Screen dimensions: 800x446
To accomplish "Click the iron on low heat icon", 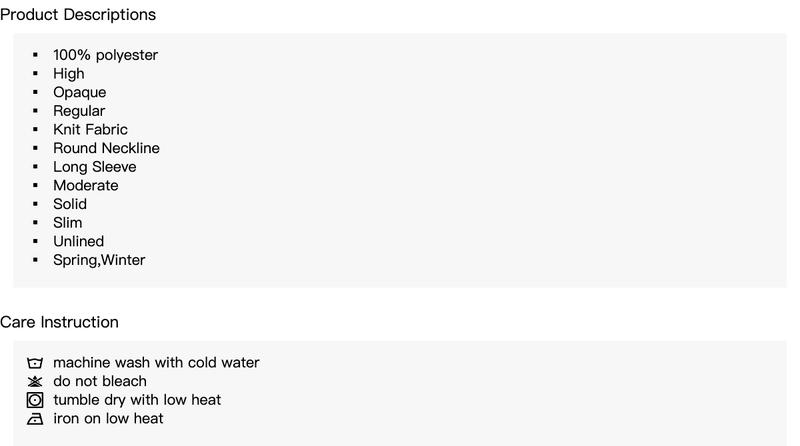I will pos(35,419).
